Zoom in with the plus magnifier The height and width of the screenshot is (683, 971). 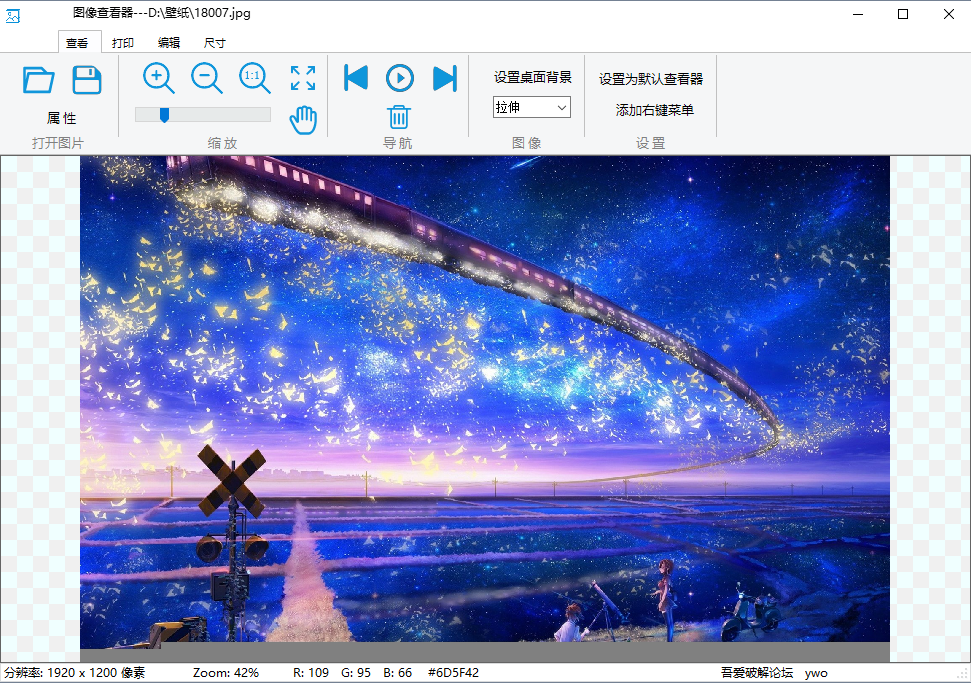[x=159, y=78]
